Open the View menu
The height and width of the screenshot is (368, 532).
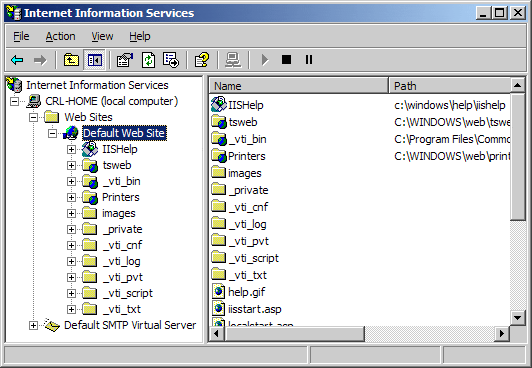(x=102, y=36)
